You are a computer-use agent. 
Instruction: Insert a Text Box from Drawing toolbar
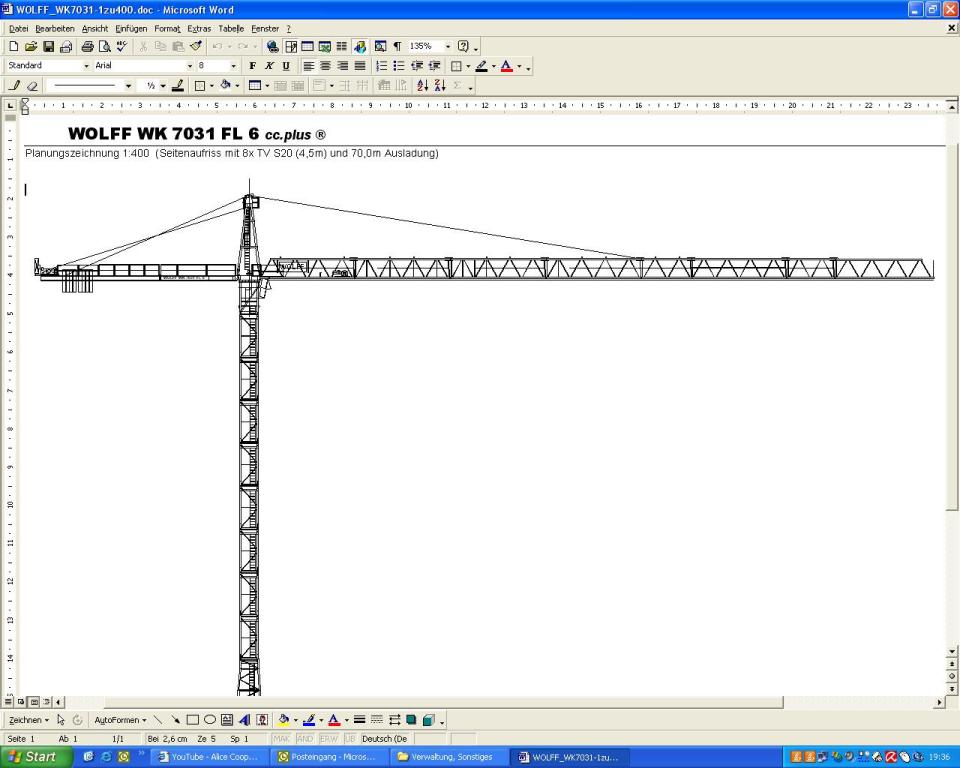click(x=227, y=720)
